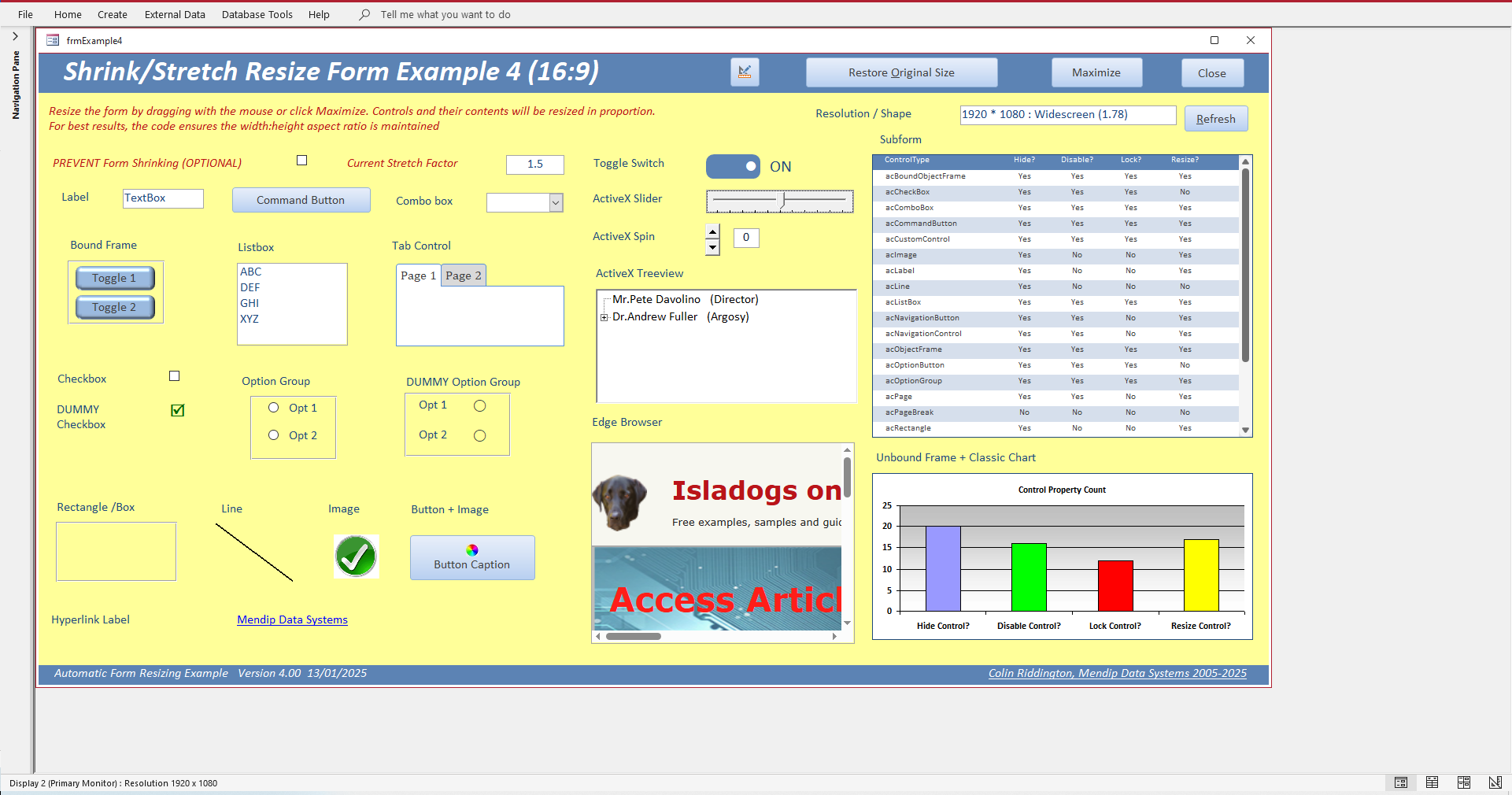Click the Button Caption image button
Screen dimensions: 1512x795
pos(472,558)
